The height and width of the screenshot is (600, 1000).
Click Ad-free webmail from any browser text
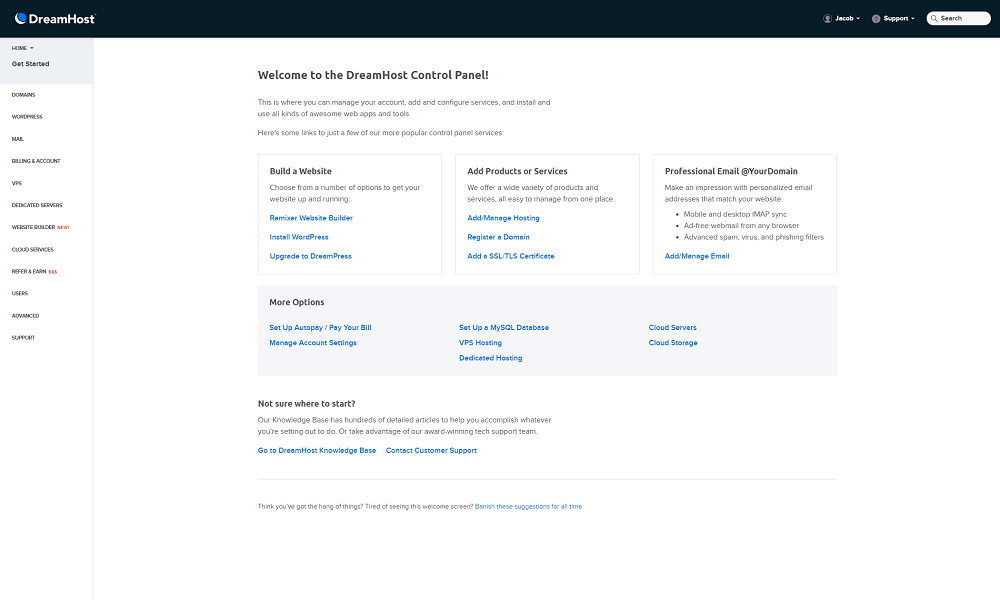click(x=741, y=226)
